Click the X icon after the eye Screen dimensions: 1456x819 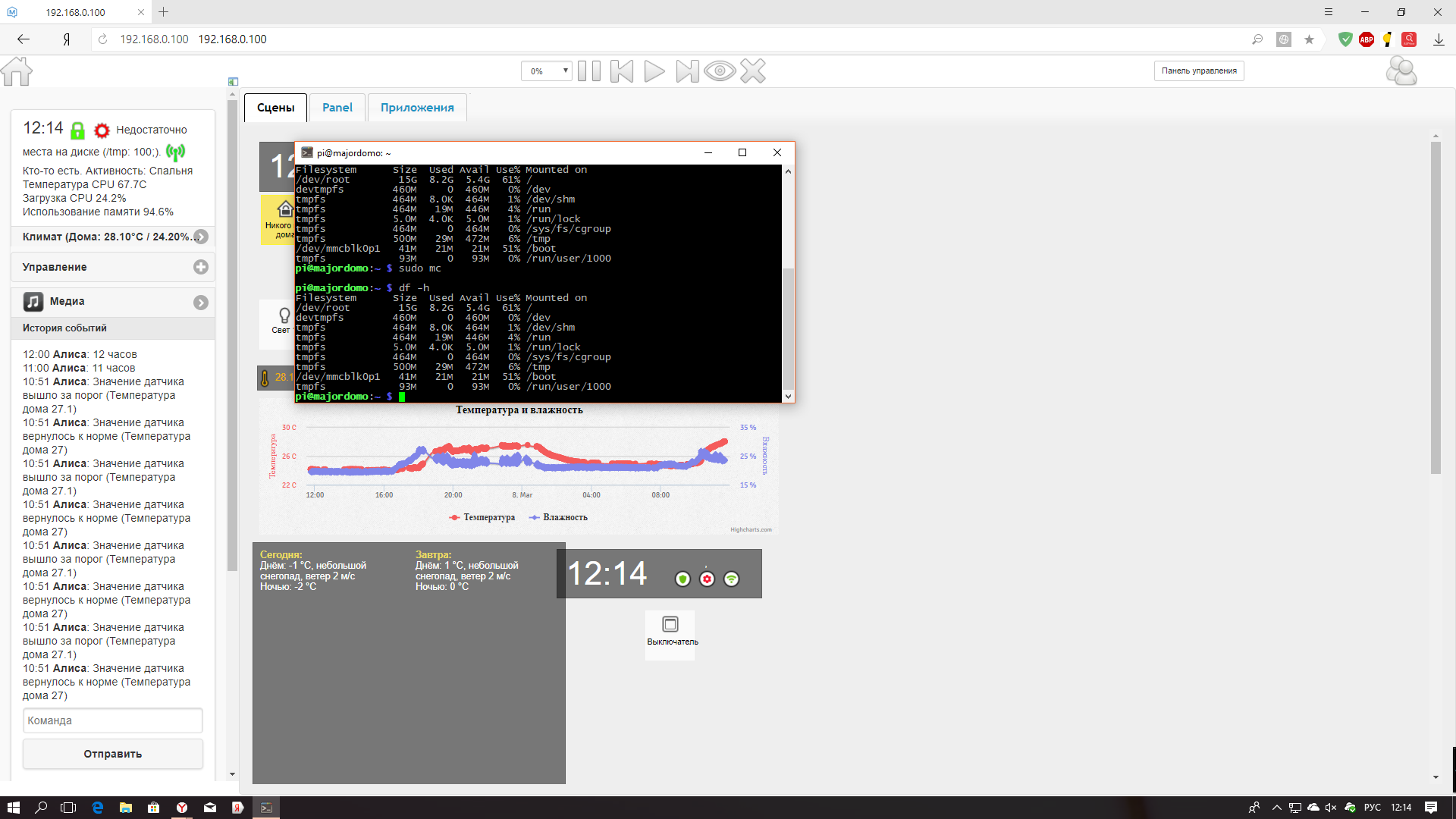coord(753,71)
